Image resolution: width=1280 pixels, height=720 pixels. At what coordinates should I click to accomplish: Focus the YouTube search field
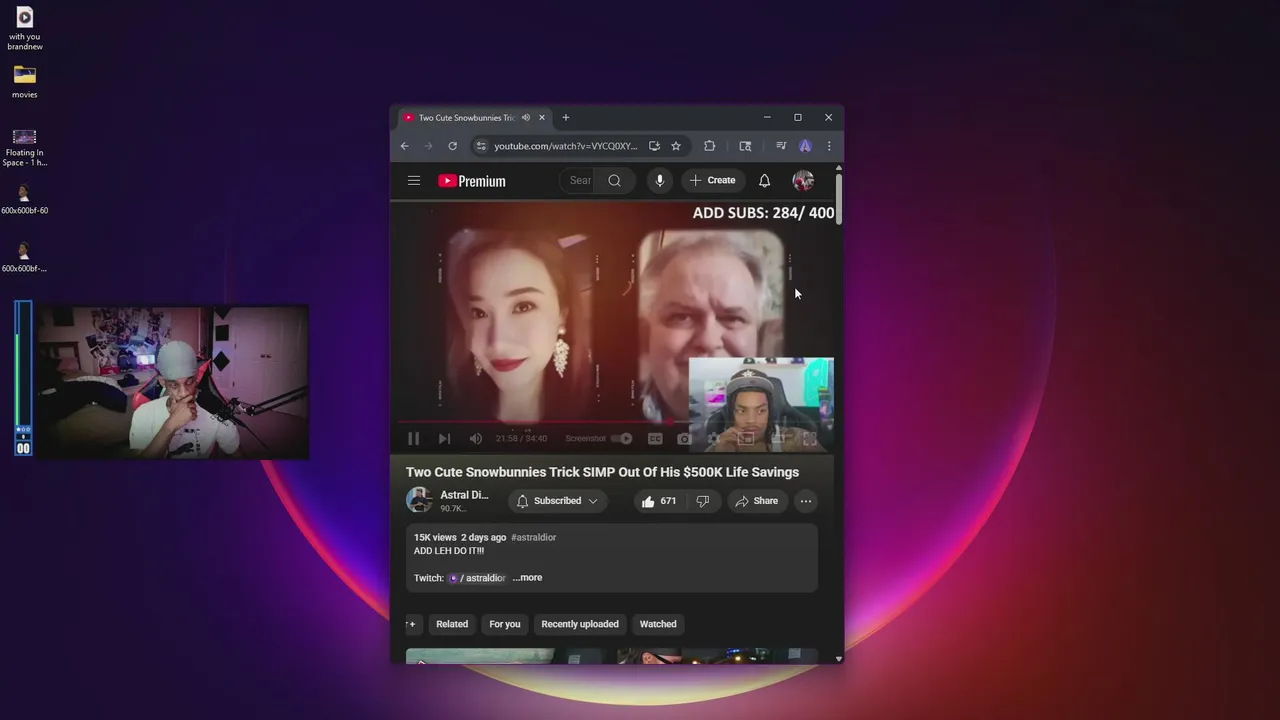pyautogui.click(x=579, y=181)
